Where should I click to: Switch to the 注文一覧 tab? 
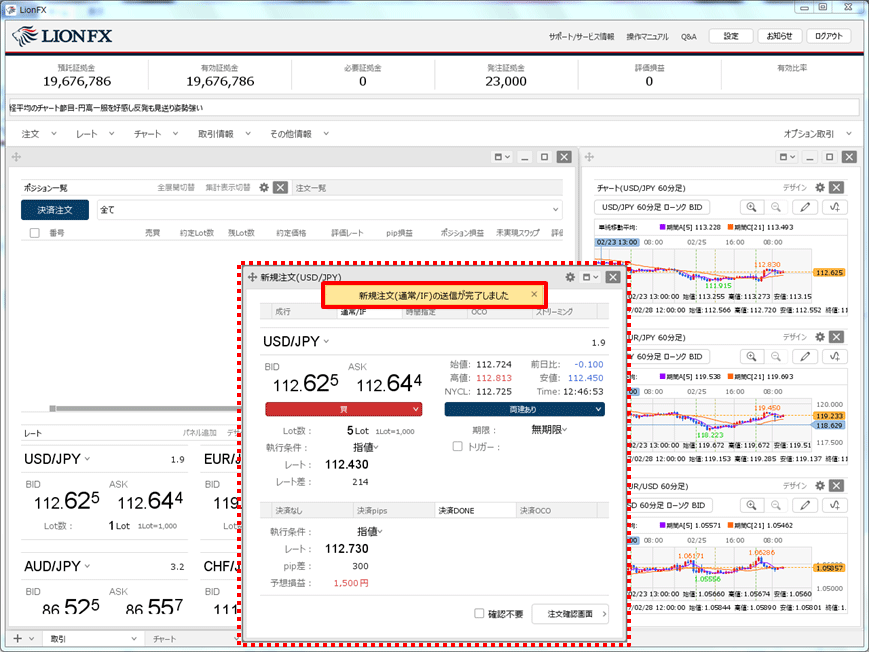pos(311,188)
